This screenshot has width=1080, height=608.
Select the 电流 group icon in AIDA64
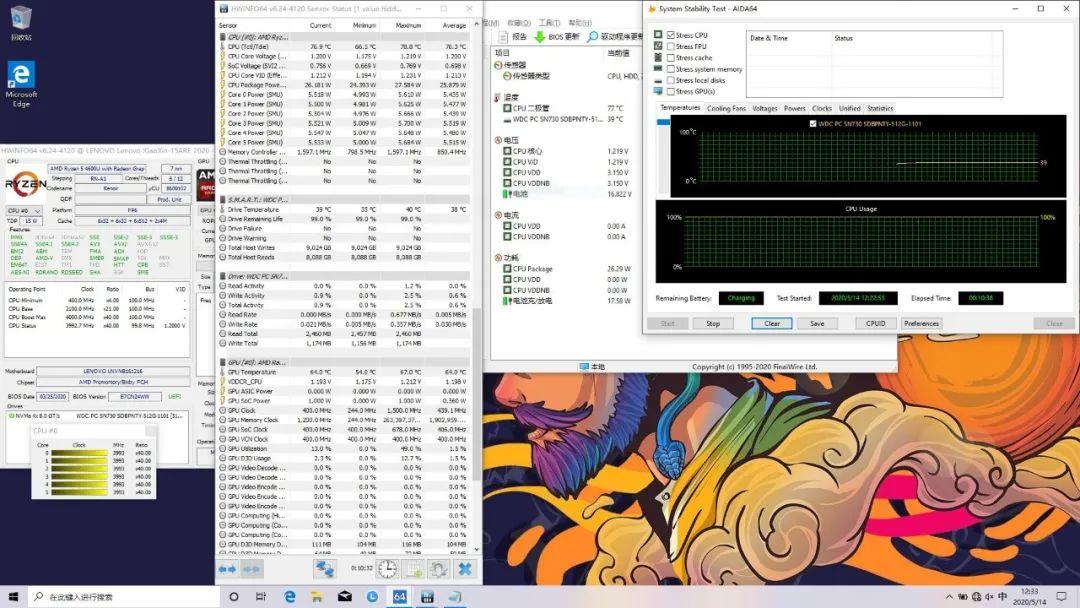pyautogui.click(x=498, y=215)
